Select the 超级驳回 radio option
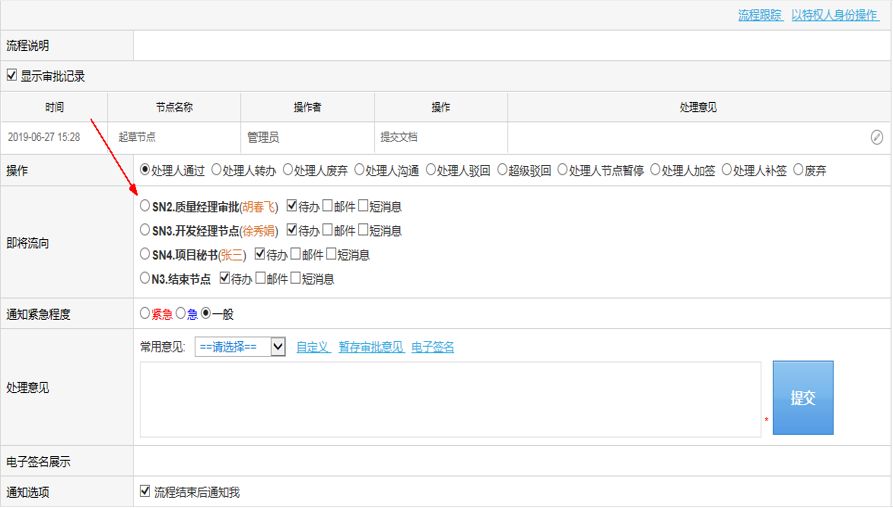893x508 pixels. coord(502,170)
